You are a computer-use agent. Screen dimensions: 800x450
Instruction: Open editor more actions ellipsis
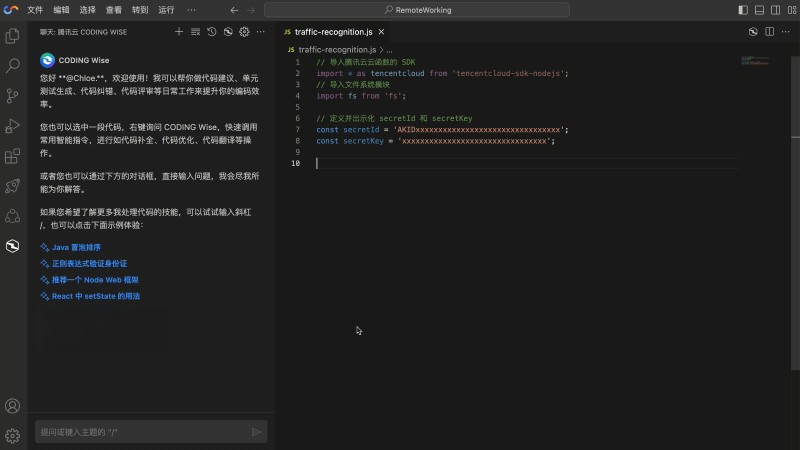[786, 32]
